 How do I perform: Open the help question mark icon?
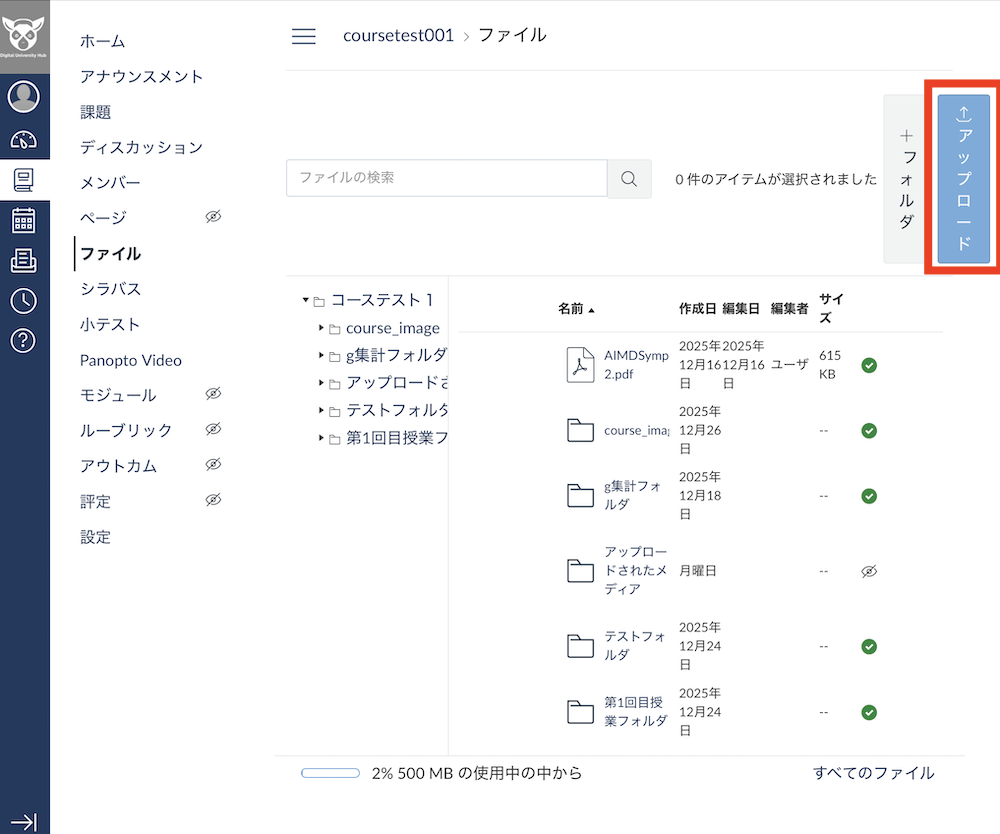pyautogui.click(x=24, y=339)
